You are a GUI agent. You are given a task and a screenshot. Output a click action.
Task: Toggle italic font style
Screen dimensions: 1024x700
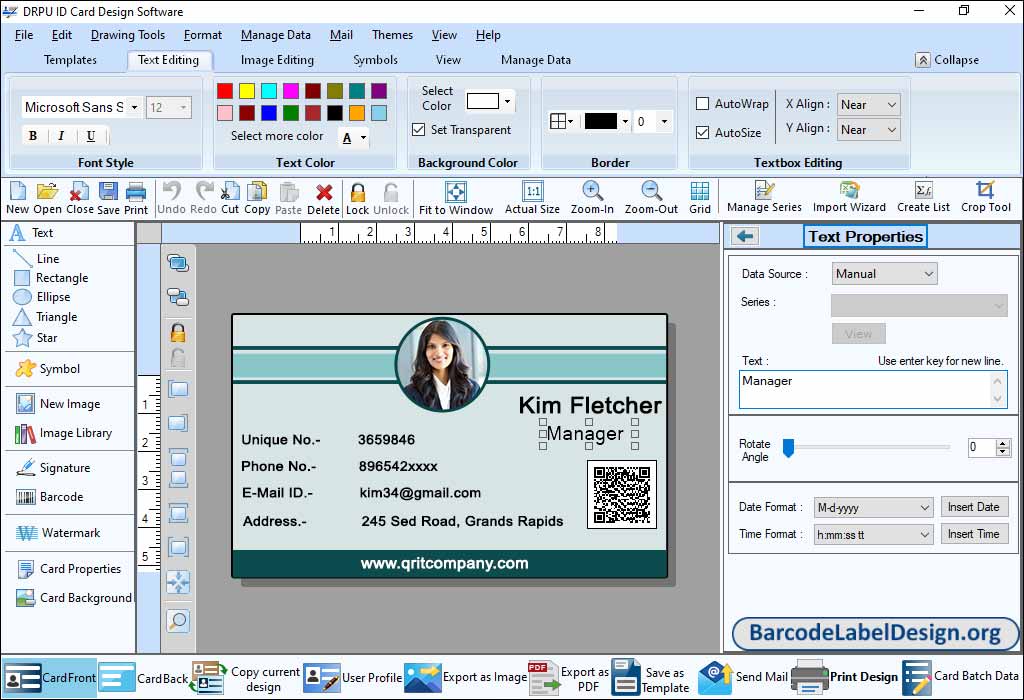(x=61, y=136)
